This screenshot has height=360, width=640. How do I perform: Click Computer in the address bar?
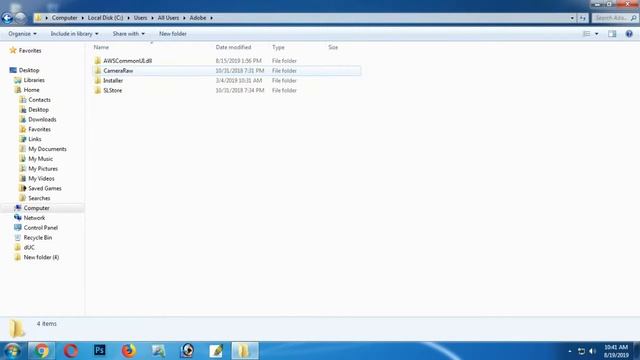click(64, 18)
